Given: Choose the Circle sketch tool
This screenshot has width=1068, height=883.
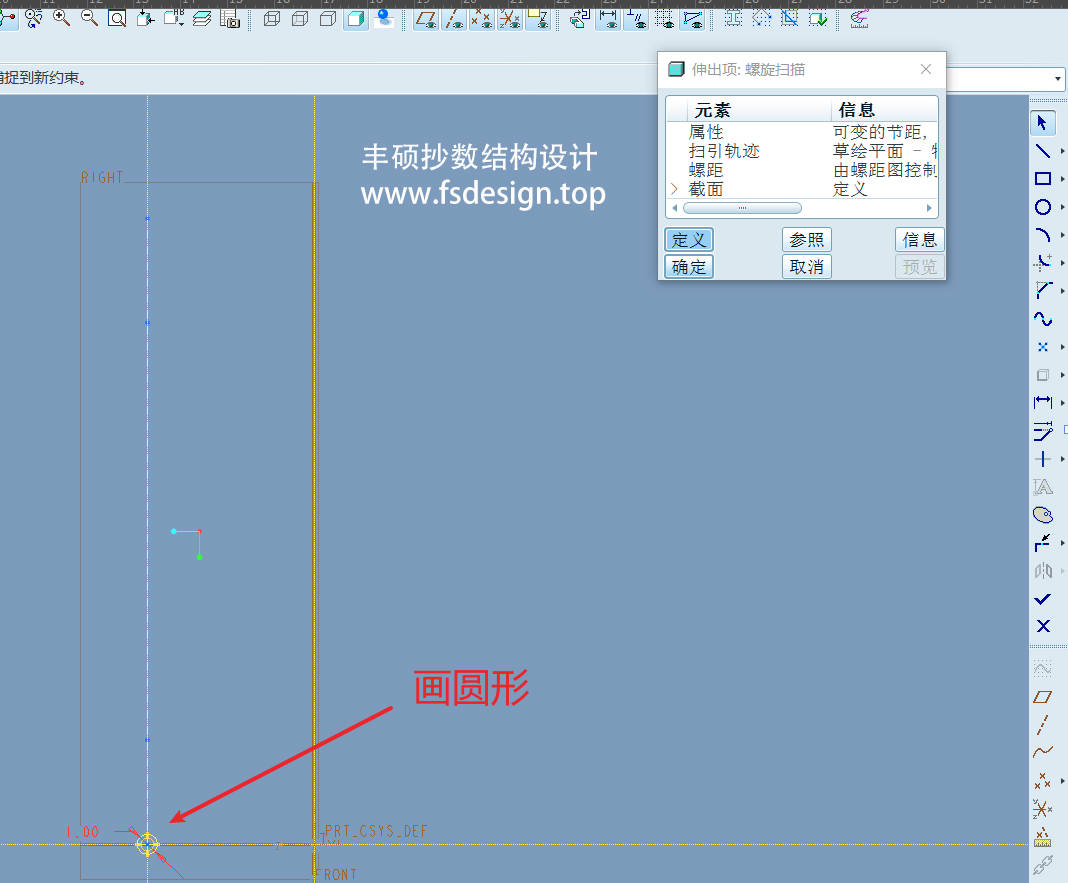Looking at the screenshot, I should 1042,207.
